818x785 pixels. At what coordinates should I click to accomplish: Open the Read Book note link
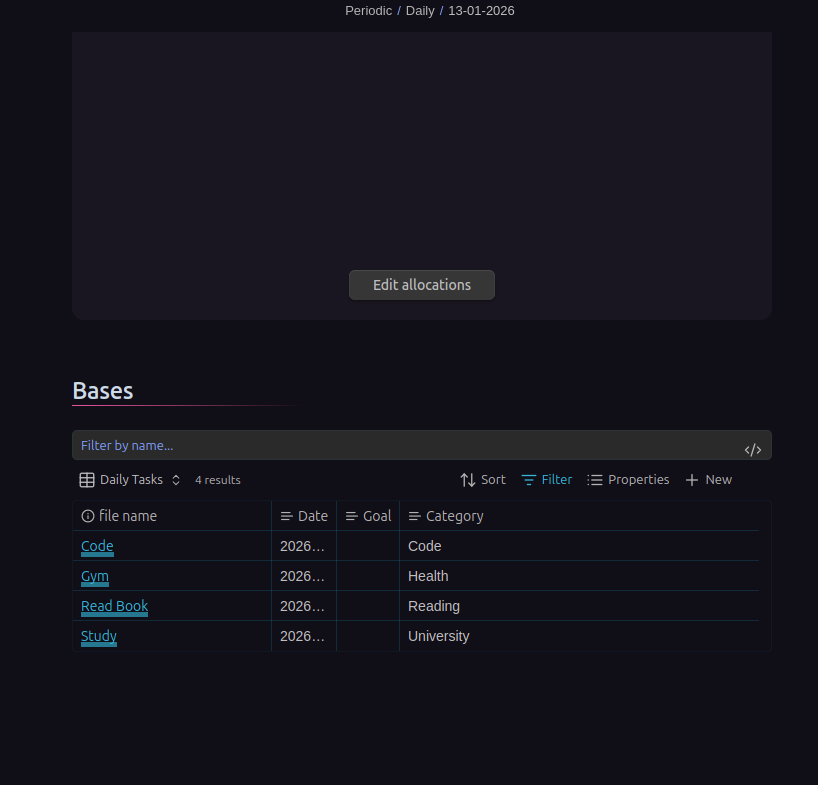(x=114, y=606)
